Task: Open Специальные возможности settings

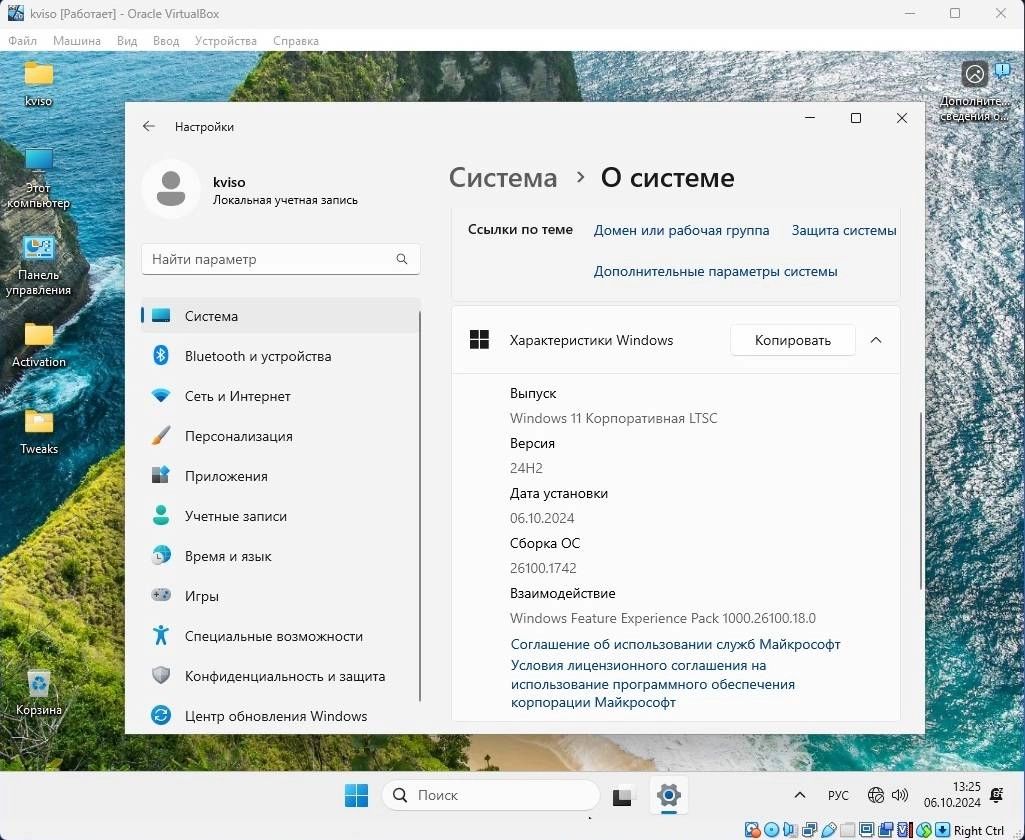Action: [280, 636]
